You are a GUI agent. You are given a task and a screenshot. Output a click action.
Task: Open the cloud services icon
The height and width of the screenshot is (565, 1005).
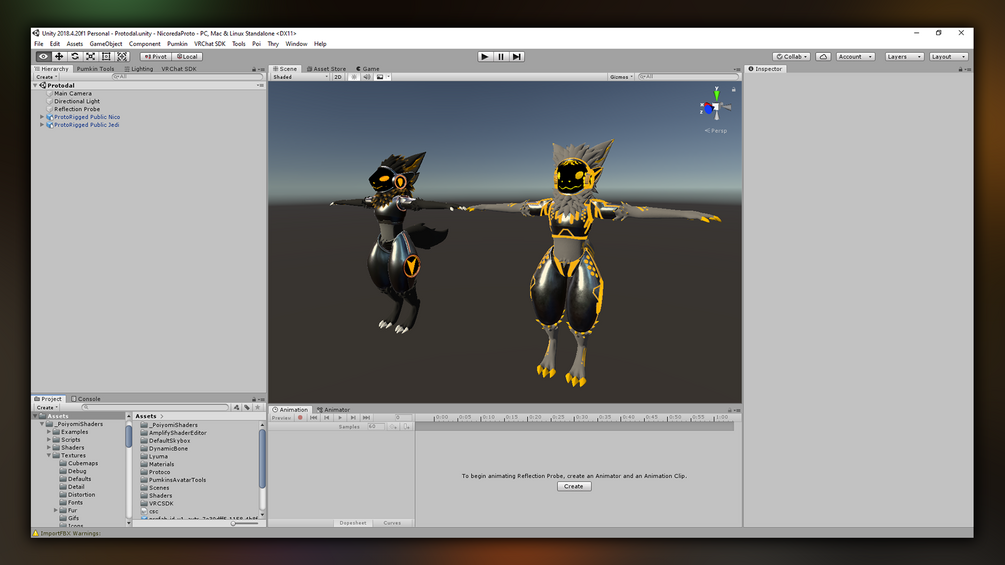pyautogui.click(x=824, y=56)
